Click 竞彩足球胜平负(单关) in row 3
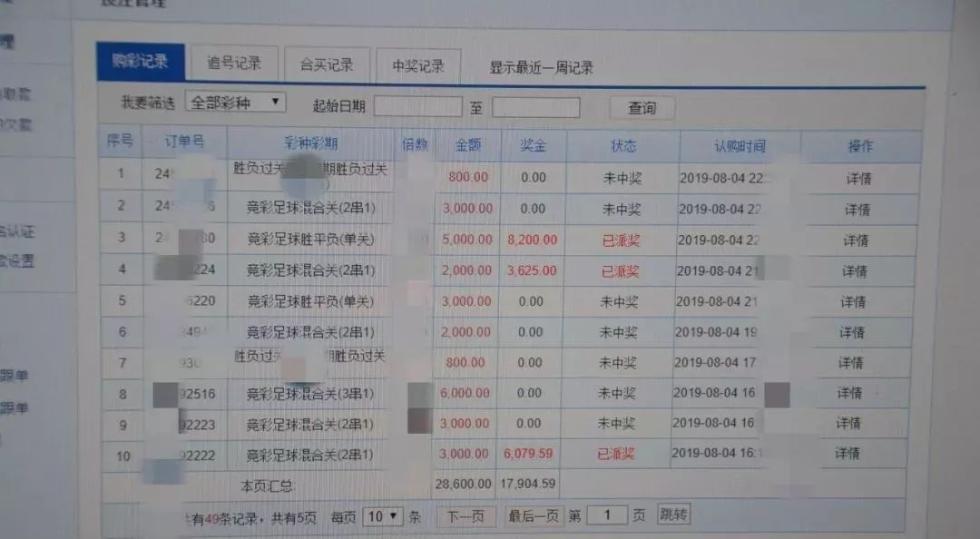This screenshot has height=539, width=980. [x=311, y=239]
